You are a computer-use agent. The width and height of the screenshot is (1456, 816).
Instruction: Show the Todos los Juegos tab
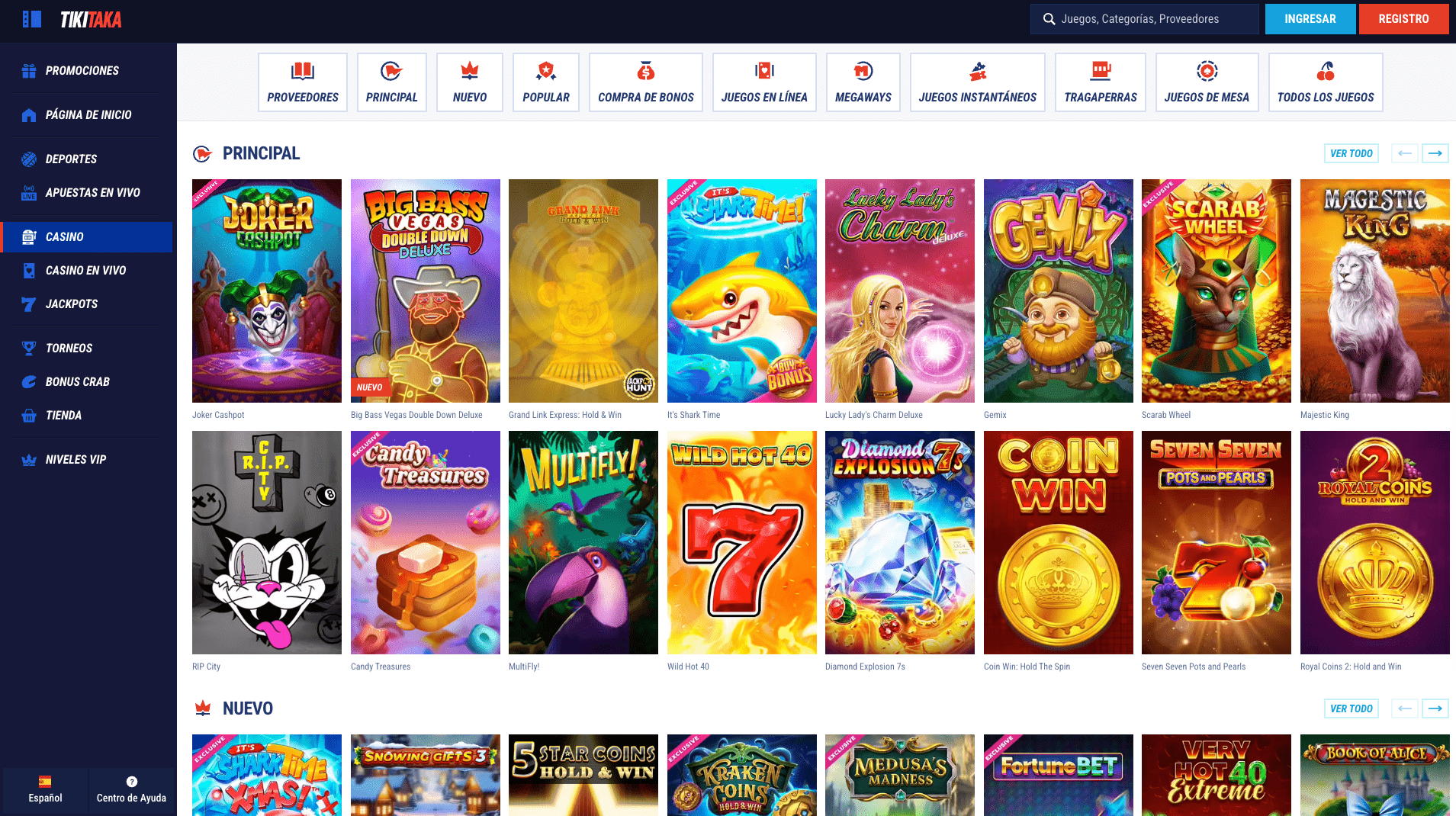pos(1326,82)
